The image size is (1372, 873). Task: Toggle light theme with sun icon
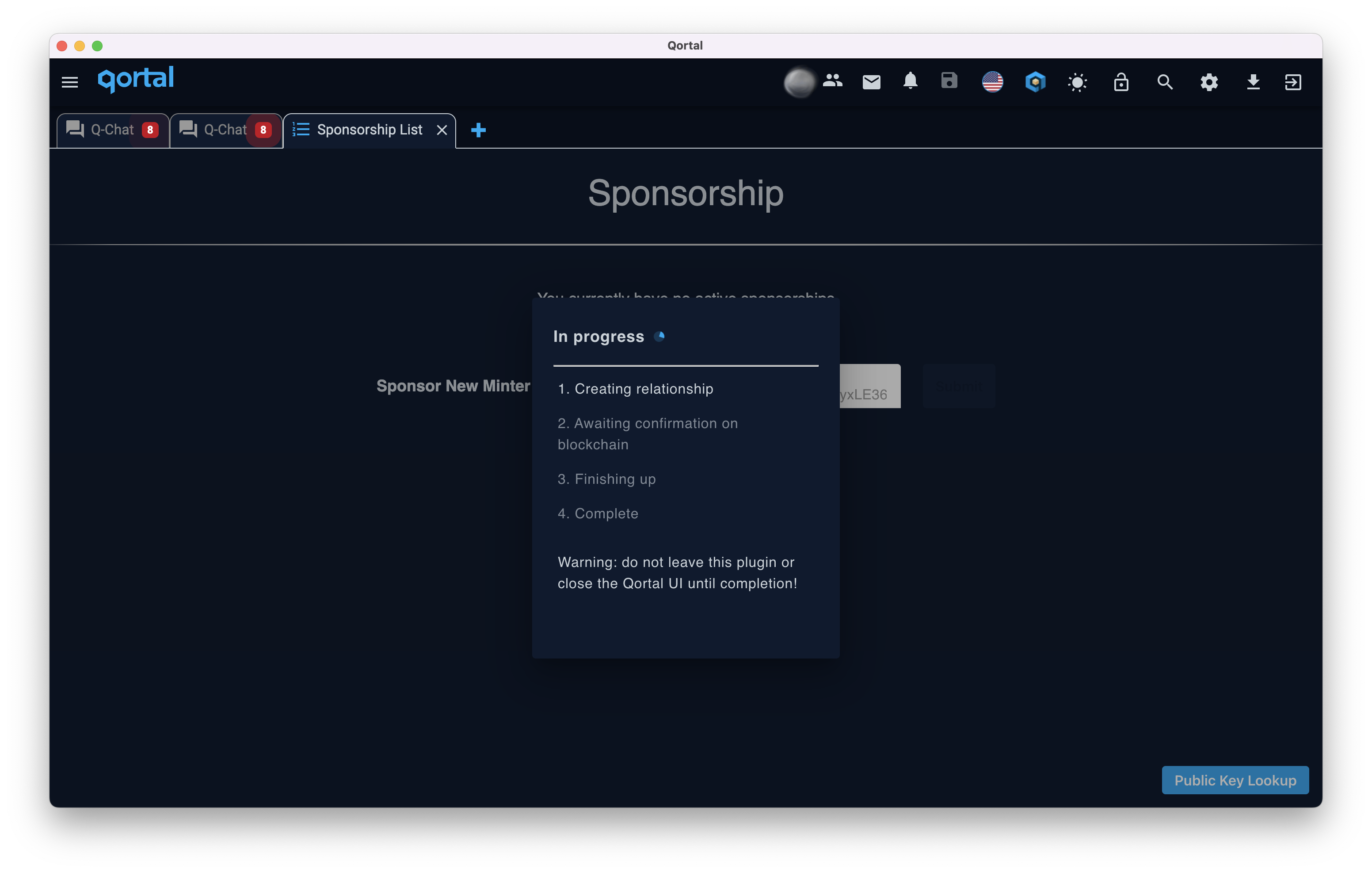(x=1077, y=83)
